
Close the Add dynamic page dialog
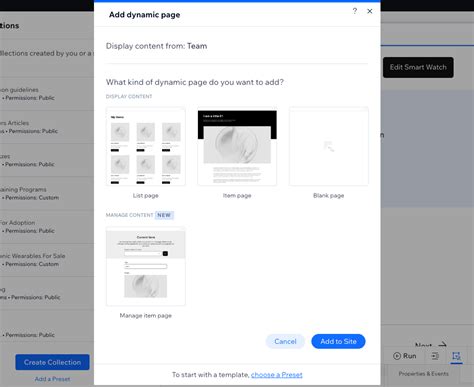370,11
